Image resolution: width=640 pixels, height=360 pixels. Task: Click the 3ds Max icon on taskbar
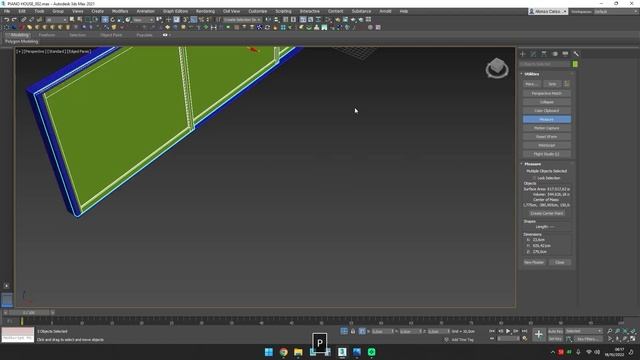pos(342,352)
